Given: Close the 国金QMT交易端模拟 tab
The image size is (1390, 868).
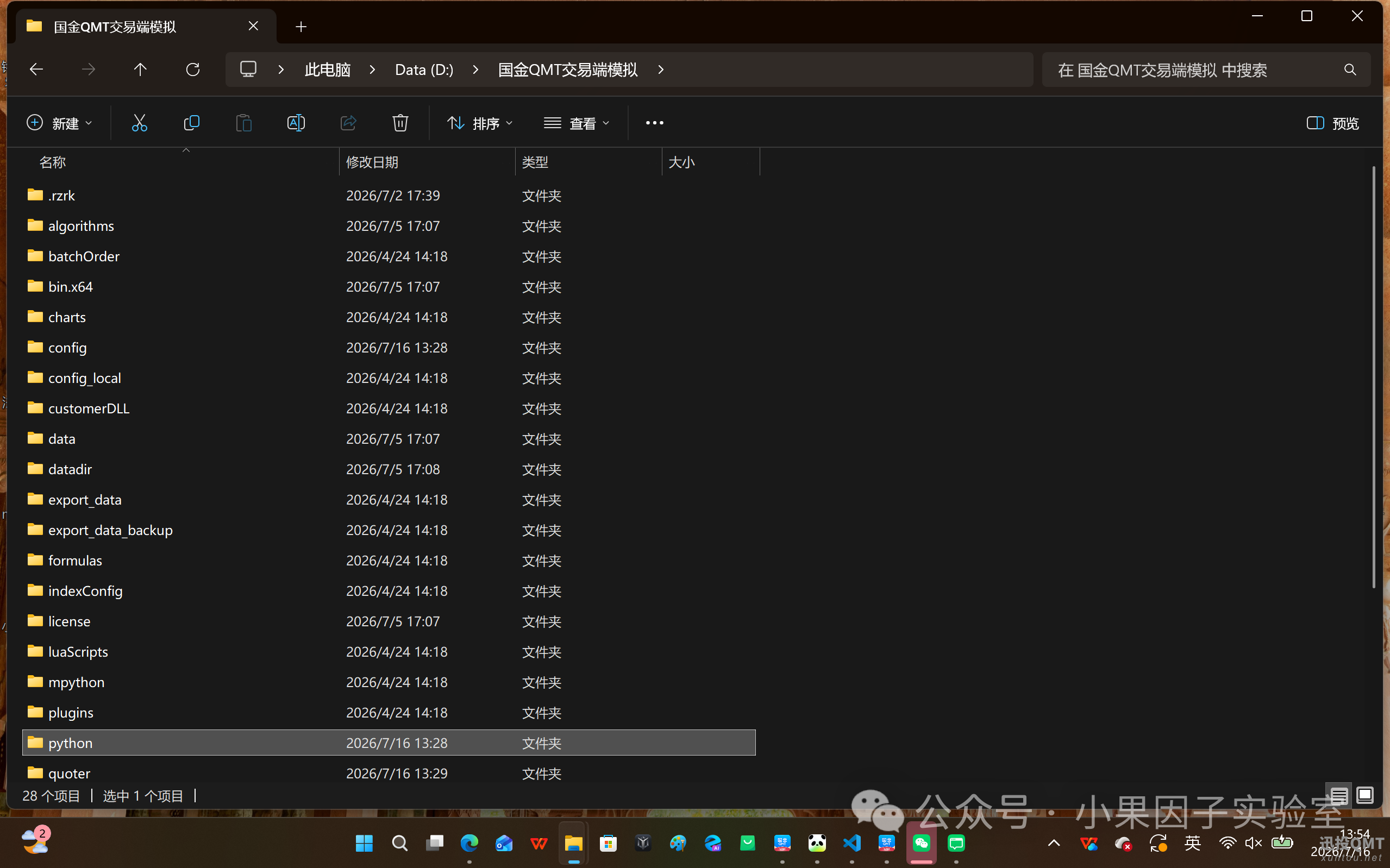Looking at the screenshot, I should pos(253,26).
